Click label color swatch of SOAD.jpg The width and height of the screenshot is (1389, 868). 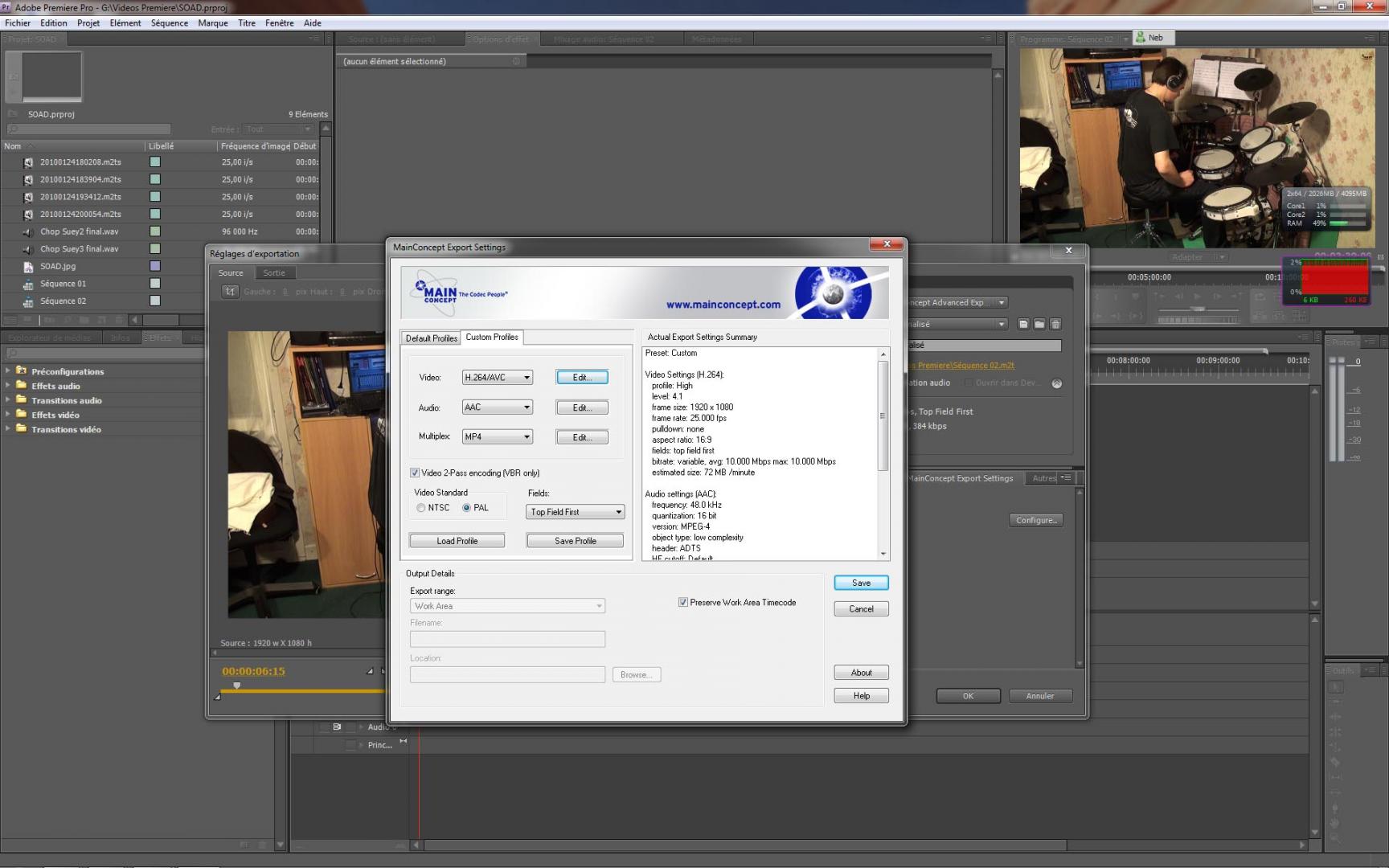(155, 266)
